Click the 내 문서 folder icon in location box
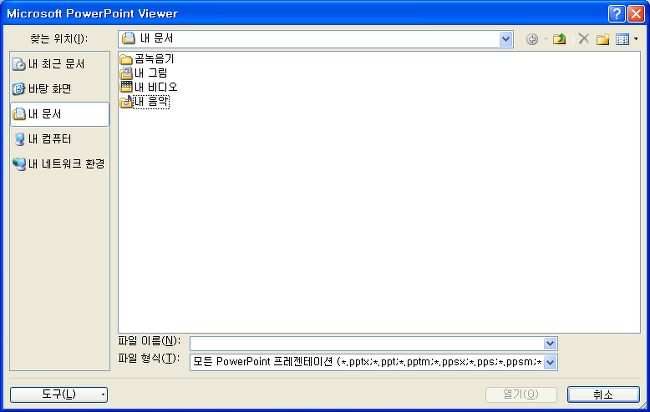Viewport: 650px width, 412px height. pos(129,39)
